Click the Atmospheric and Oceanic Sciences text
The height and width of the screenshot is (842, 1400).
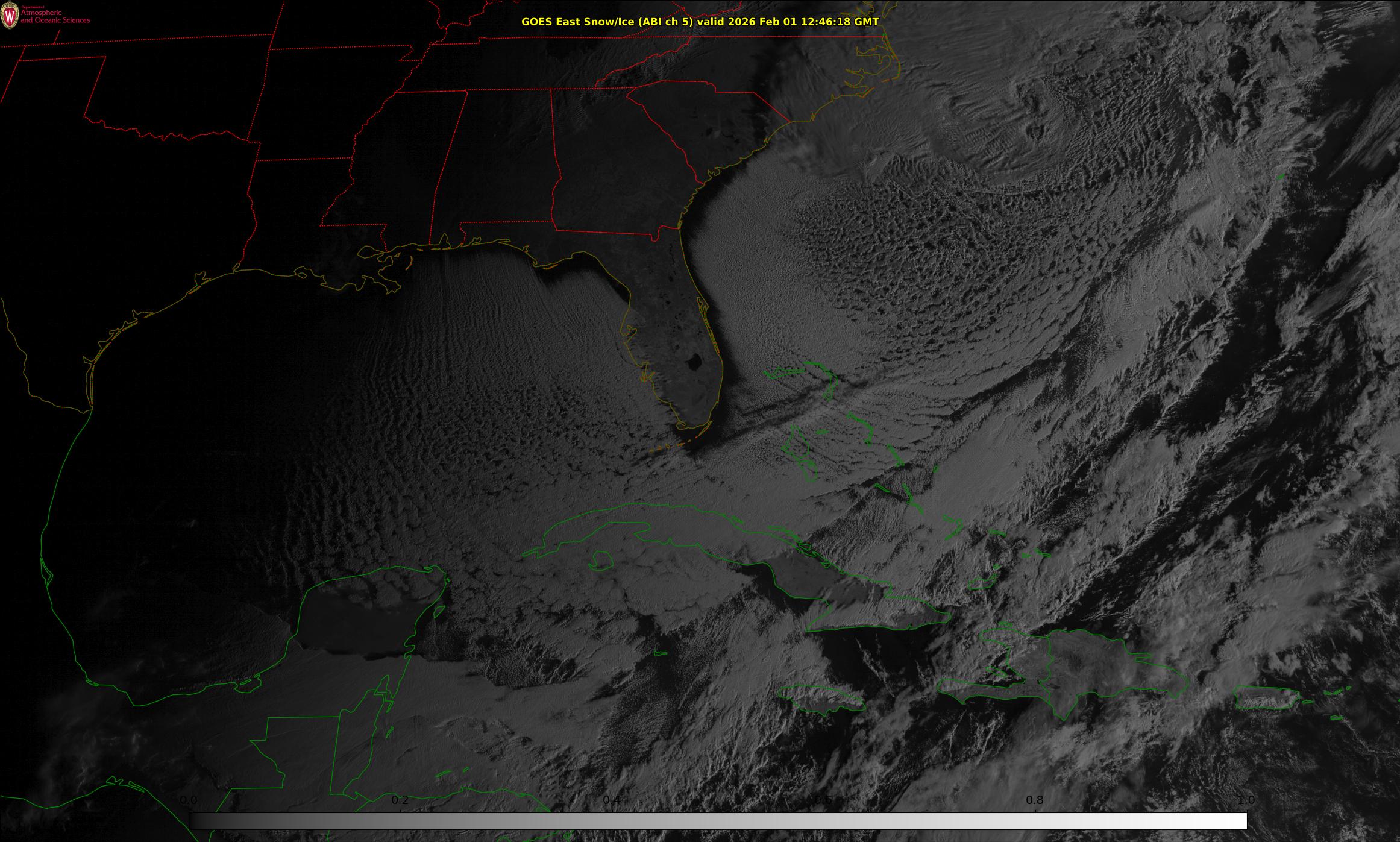tap(55, 17)
